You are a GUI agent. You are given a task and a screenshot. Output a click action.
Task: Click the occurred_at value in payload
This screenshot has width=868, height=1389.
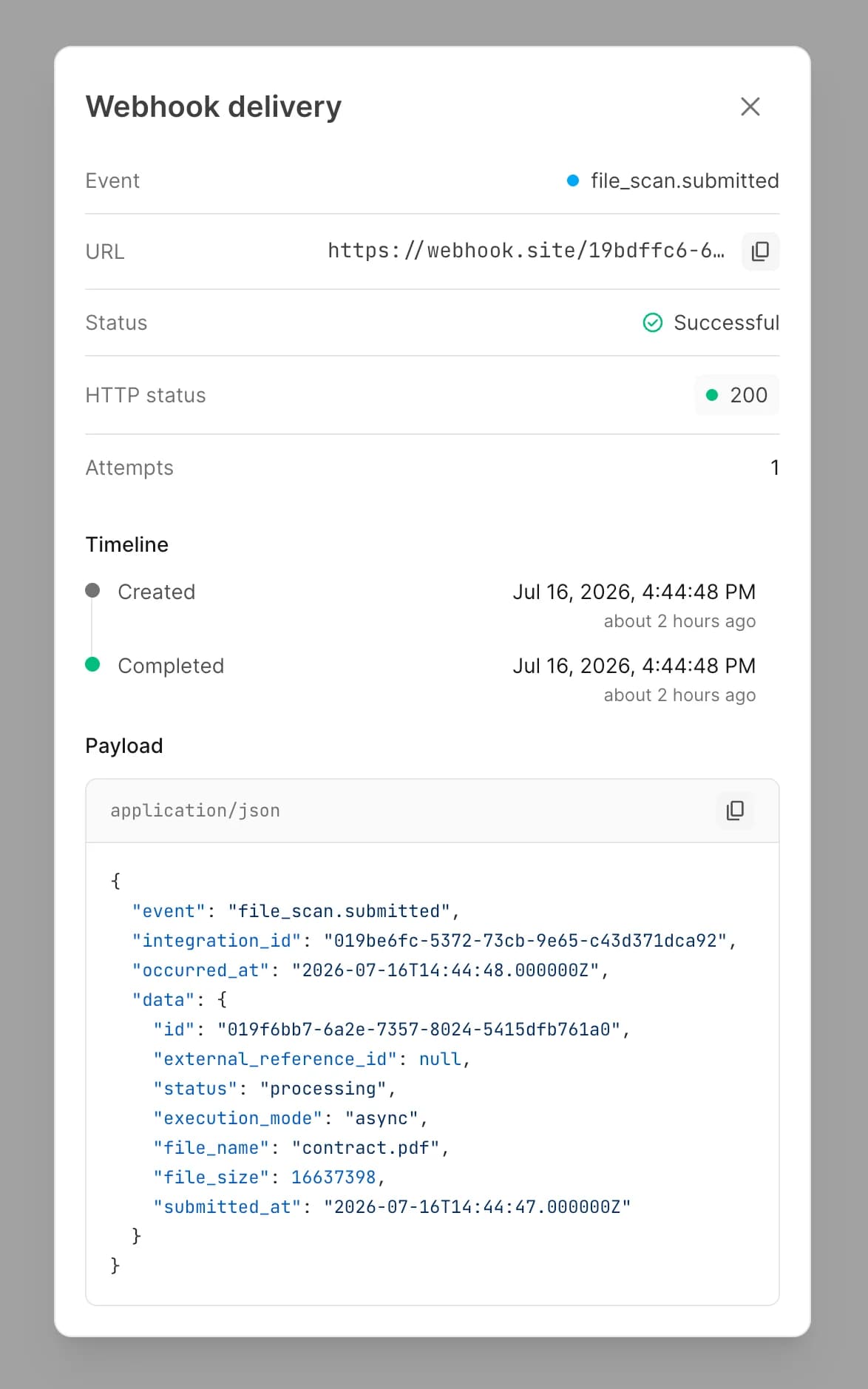pos(445,970)
